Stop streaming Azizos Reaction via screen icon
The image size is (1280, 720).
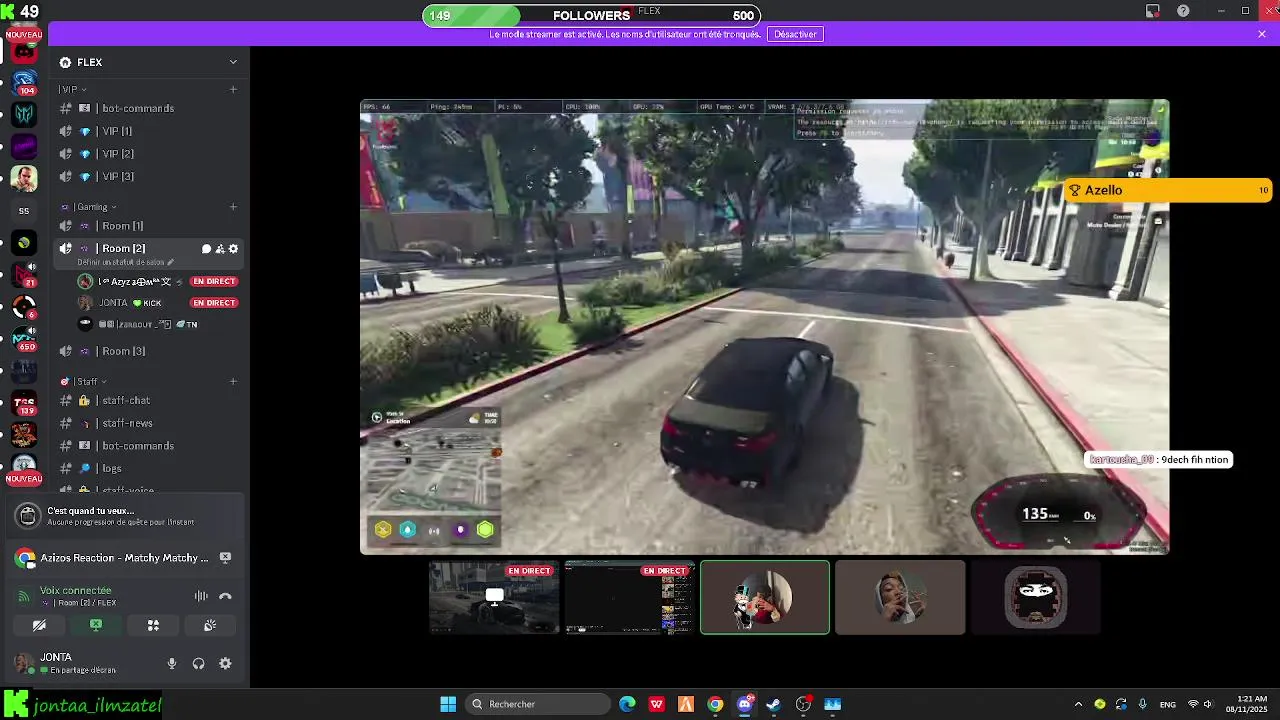[225, 558]
